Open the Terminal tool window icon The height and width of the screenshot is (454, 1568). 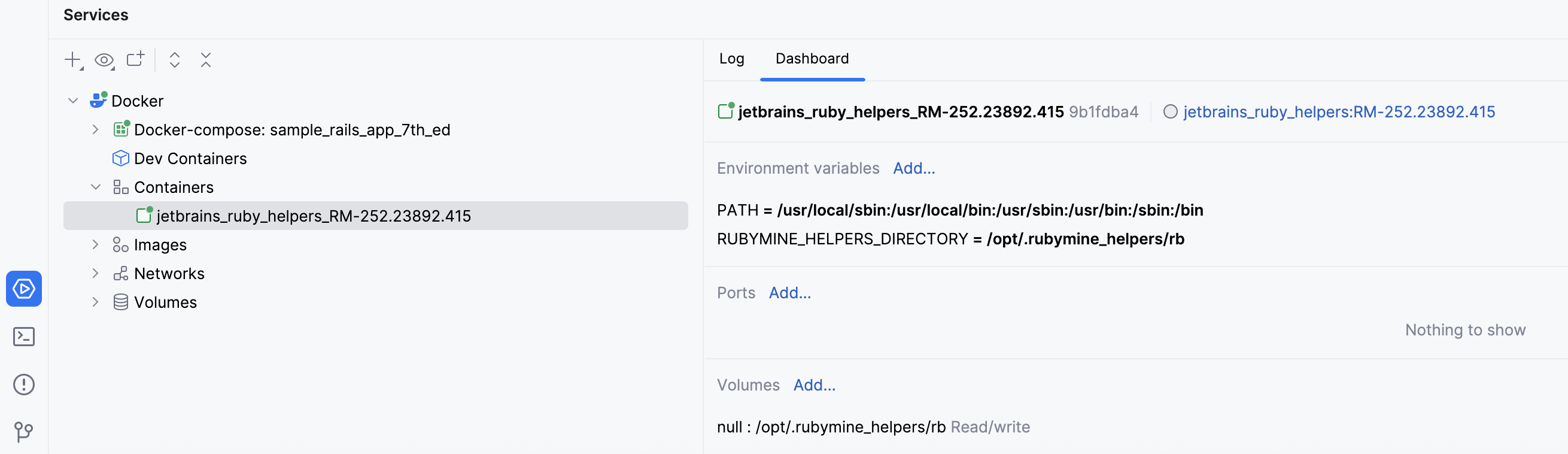coord(24,337)
